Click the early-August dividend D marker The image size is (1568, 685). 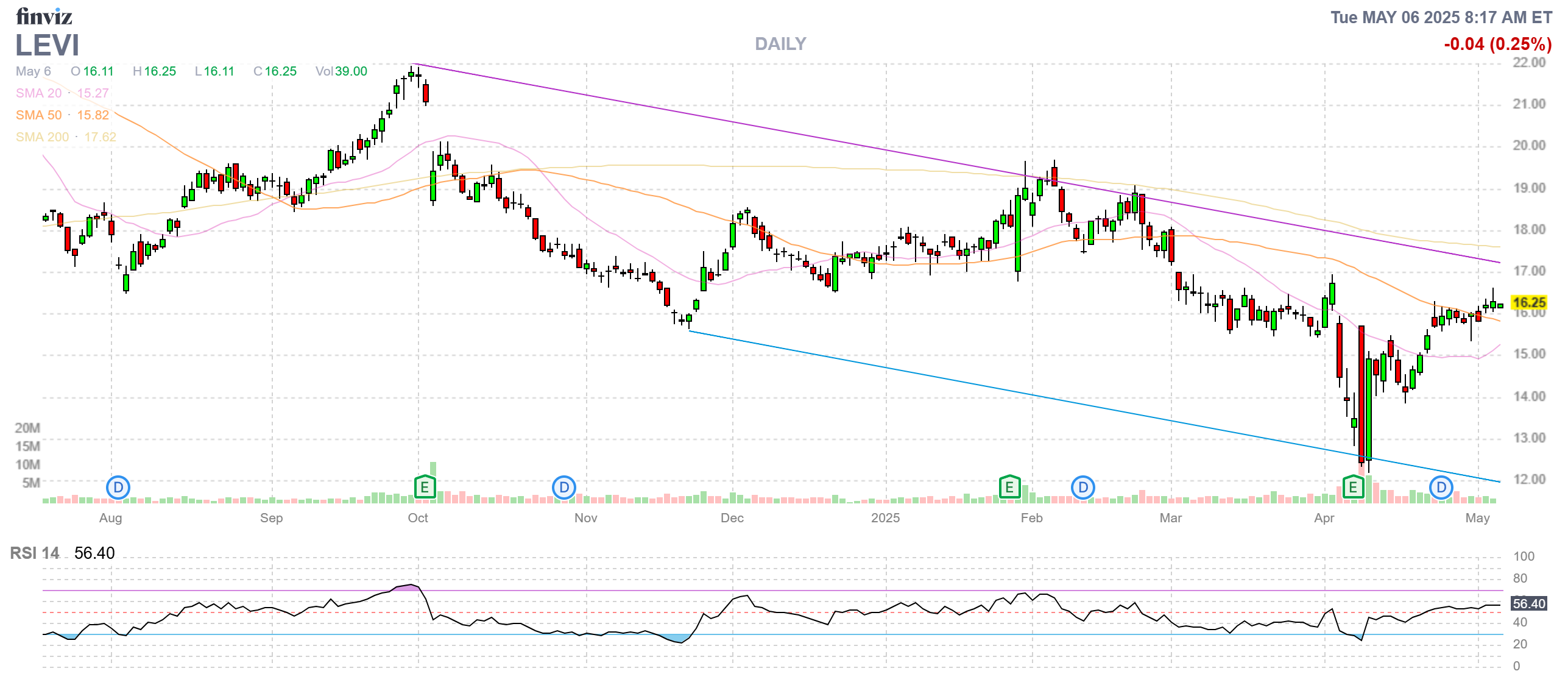click(118, 487)
